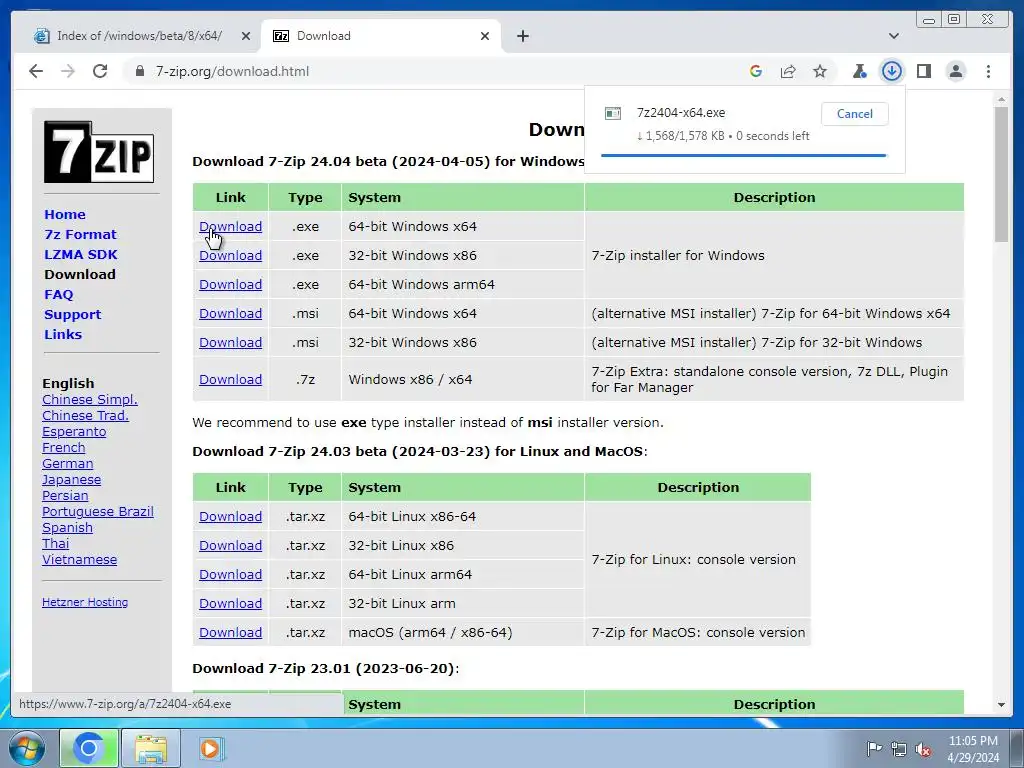Switch language to Portuguese Brazil
This screenshot has height=768, width=1024.
point(98,511)
